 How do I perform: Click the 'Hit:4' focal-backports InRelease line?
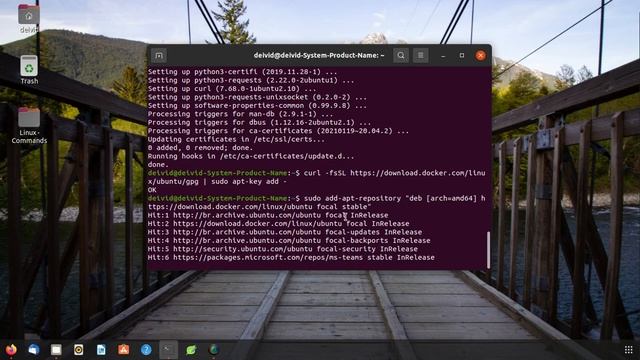[x=289, y=240]
